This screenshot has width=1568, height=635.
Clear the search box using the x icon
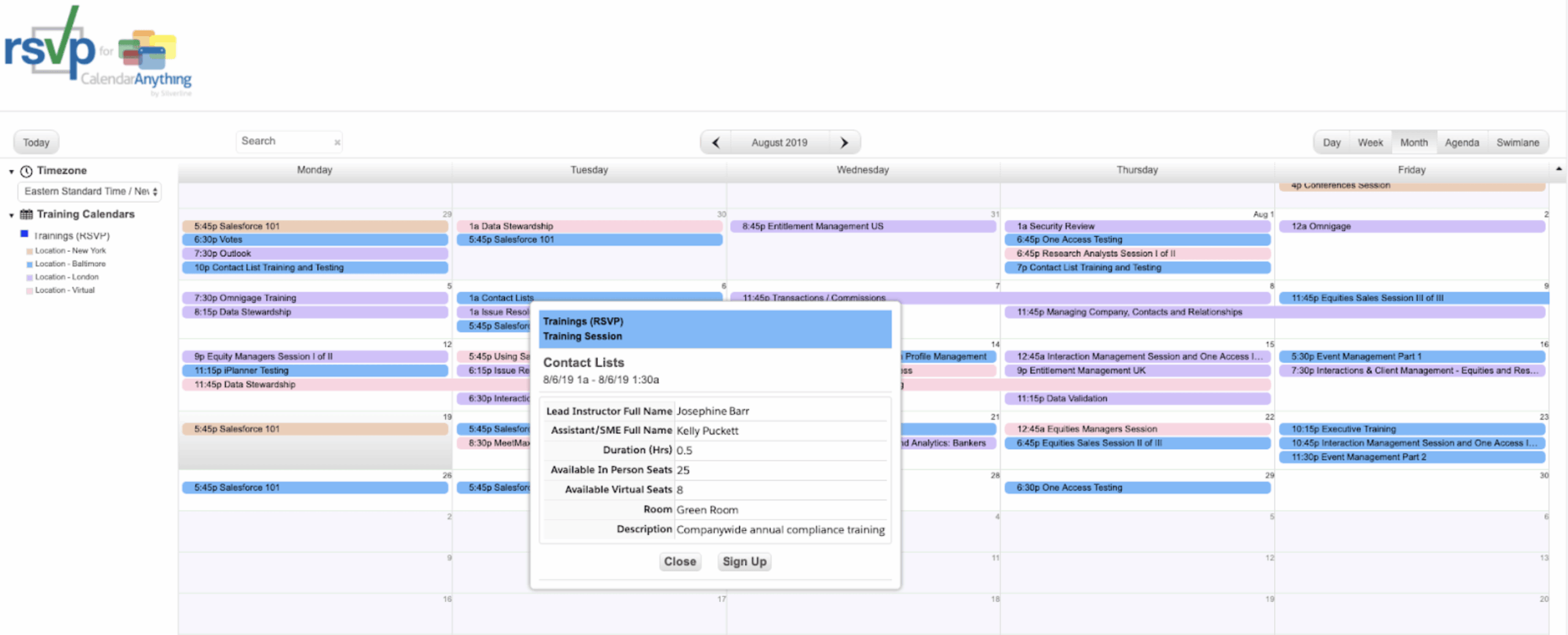click(x=337, y=142)
